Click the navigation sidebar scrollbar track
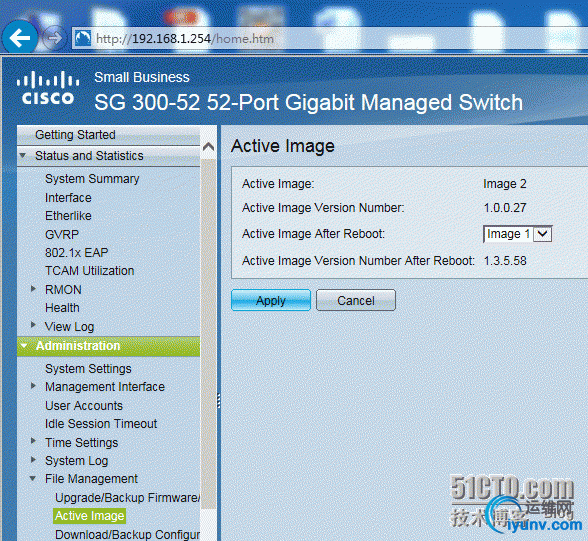Screen dimensions: 588x541 208,334
